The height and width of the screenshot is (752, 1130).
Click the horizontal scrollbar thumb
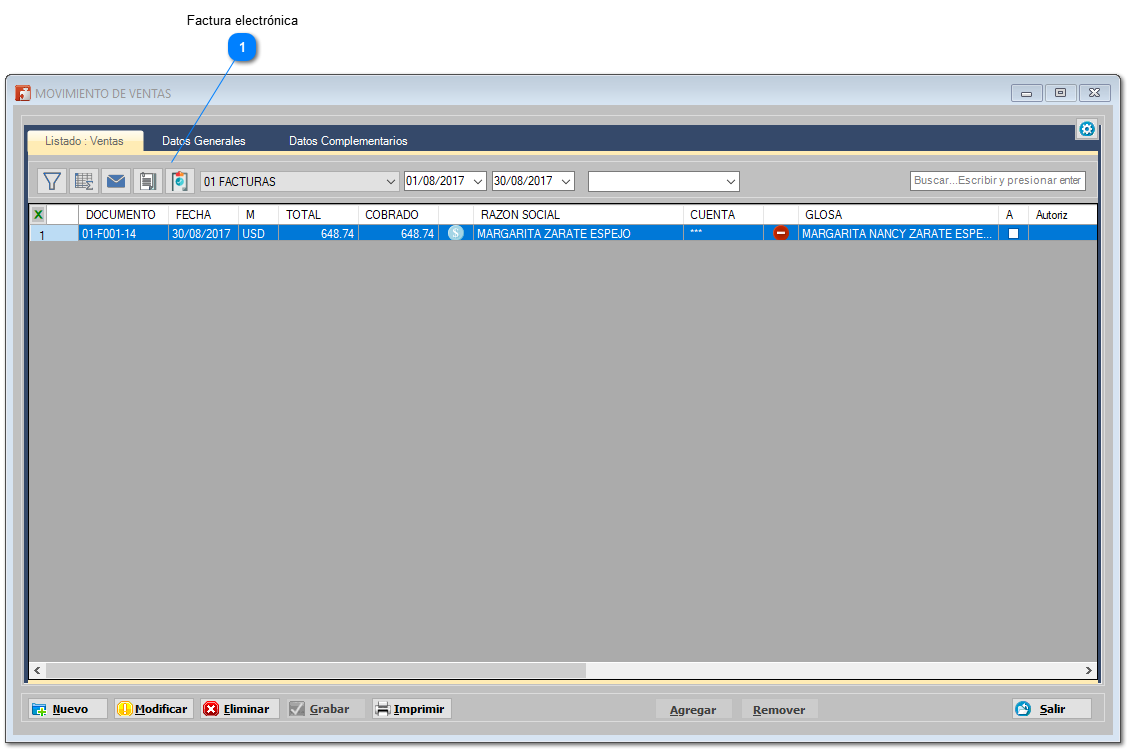point(316,671)
